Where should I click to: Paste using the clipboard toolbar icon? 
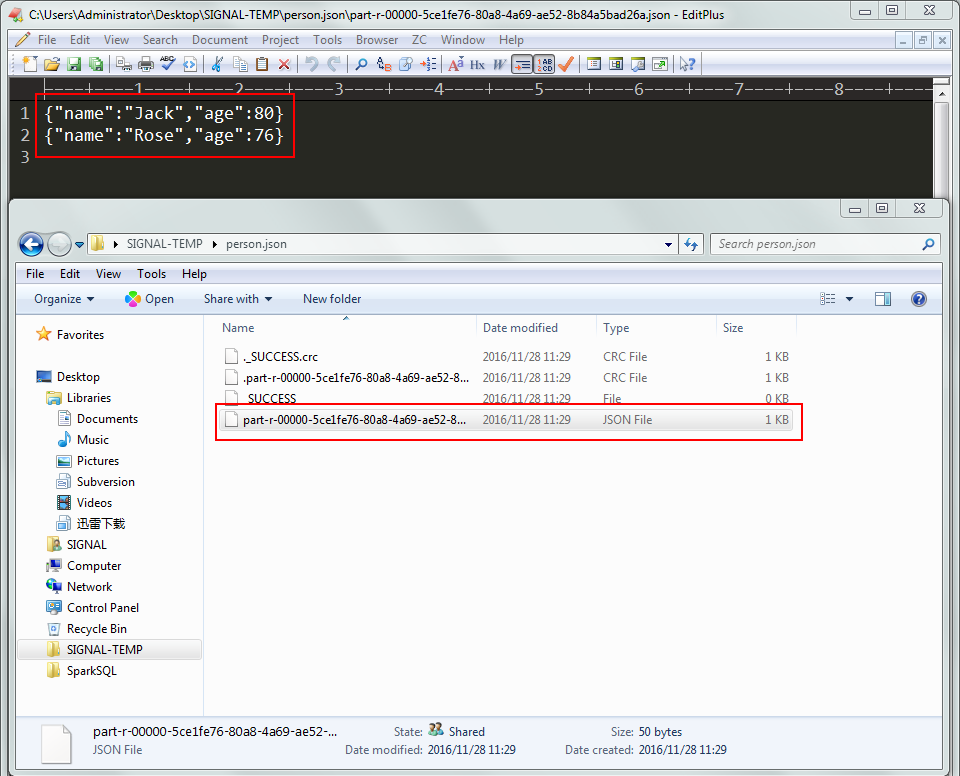point(262,64)
